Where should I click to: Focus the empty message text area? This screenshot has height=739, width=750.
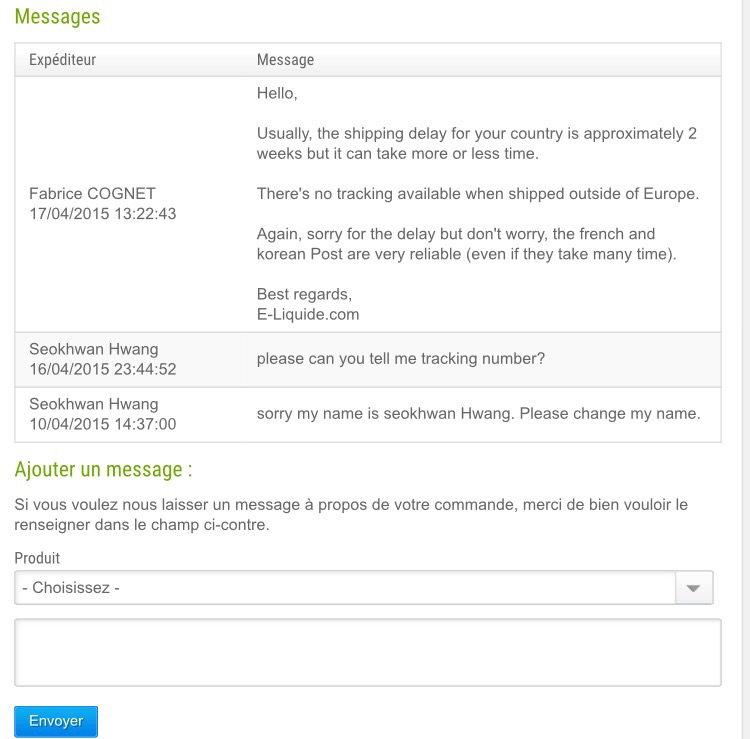(367, 652)
